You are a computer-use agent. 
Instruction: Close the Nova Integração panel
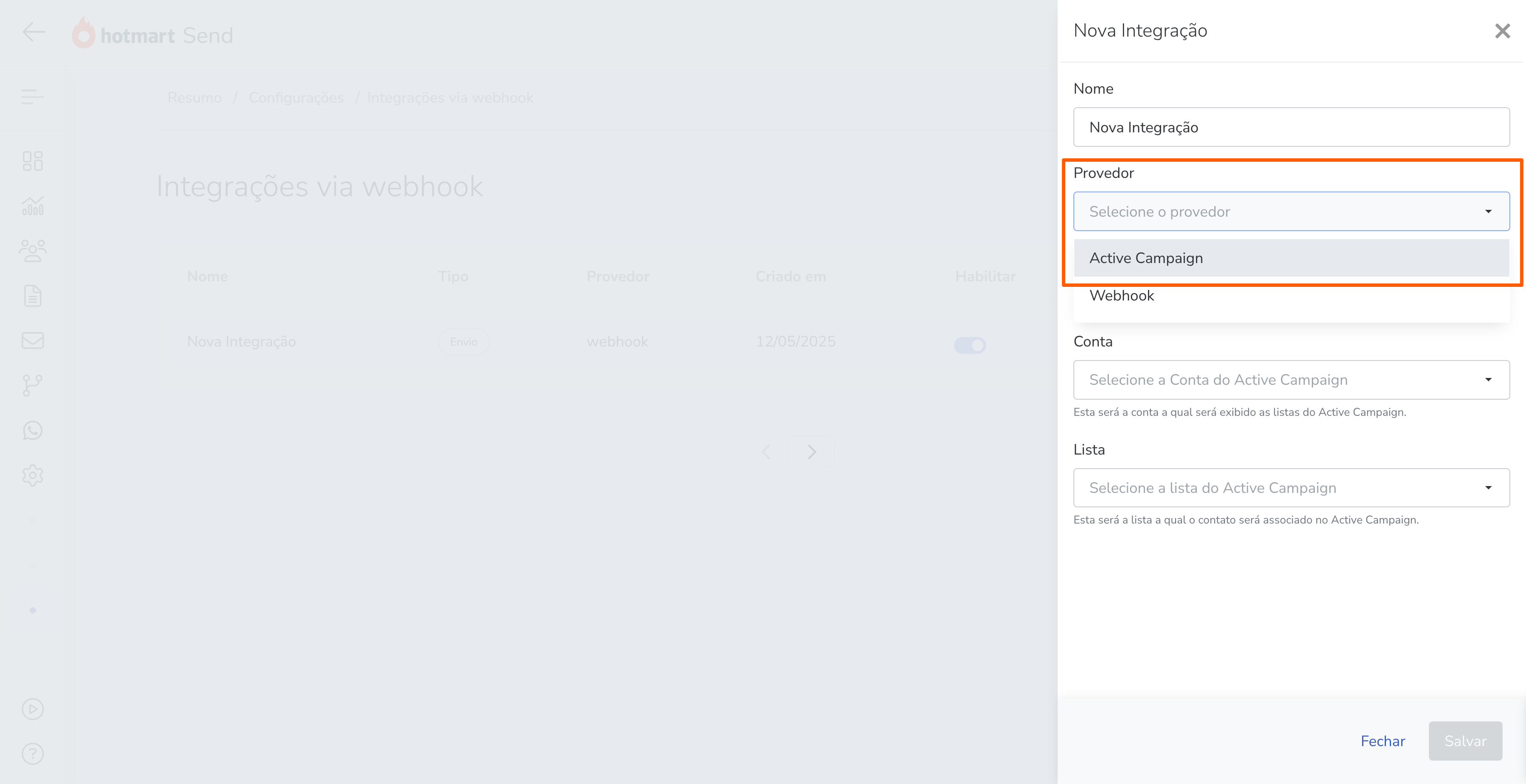point(1502,31)
